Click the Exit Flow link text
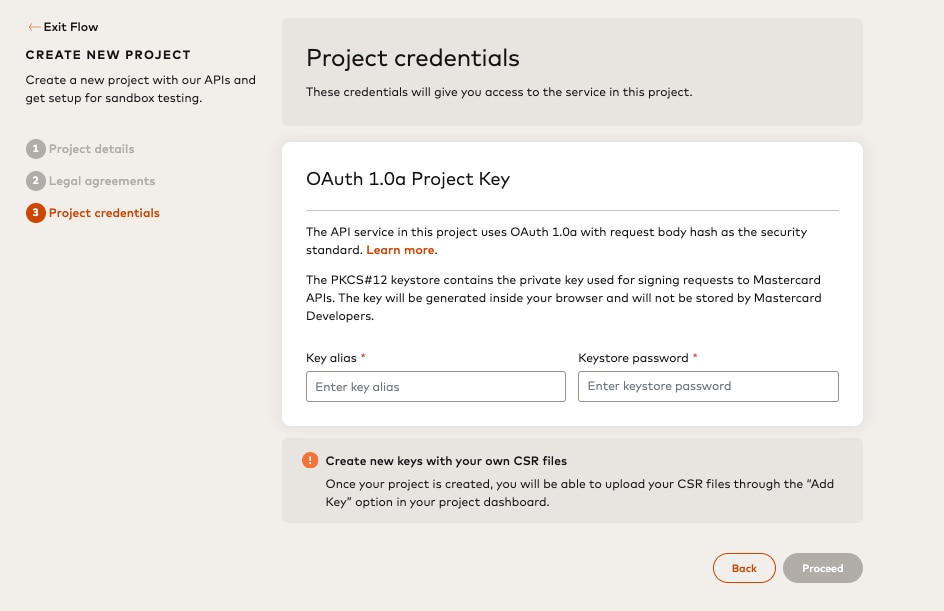944x611 pixels. coord(71,27)
